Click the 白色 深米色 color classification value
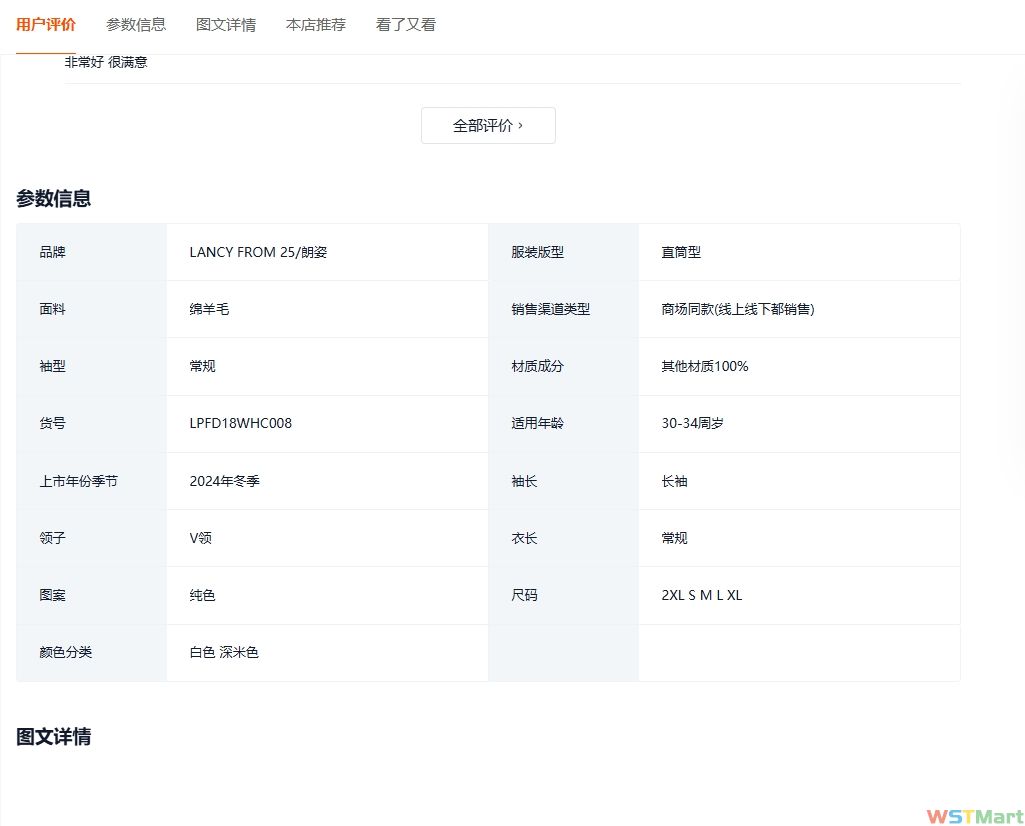The width and height of the screenshot is (1025, 826). point(224,653)
